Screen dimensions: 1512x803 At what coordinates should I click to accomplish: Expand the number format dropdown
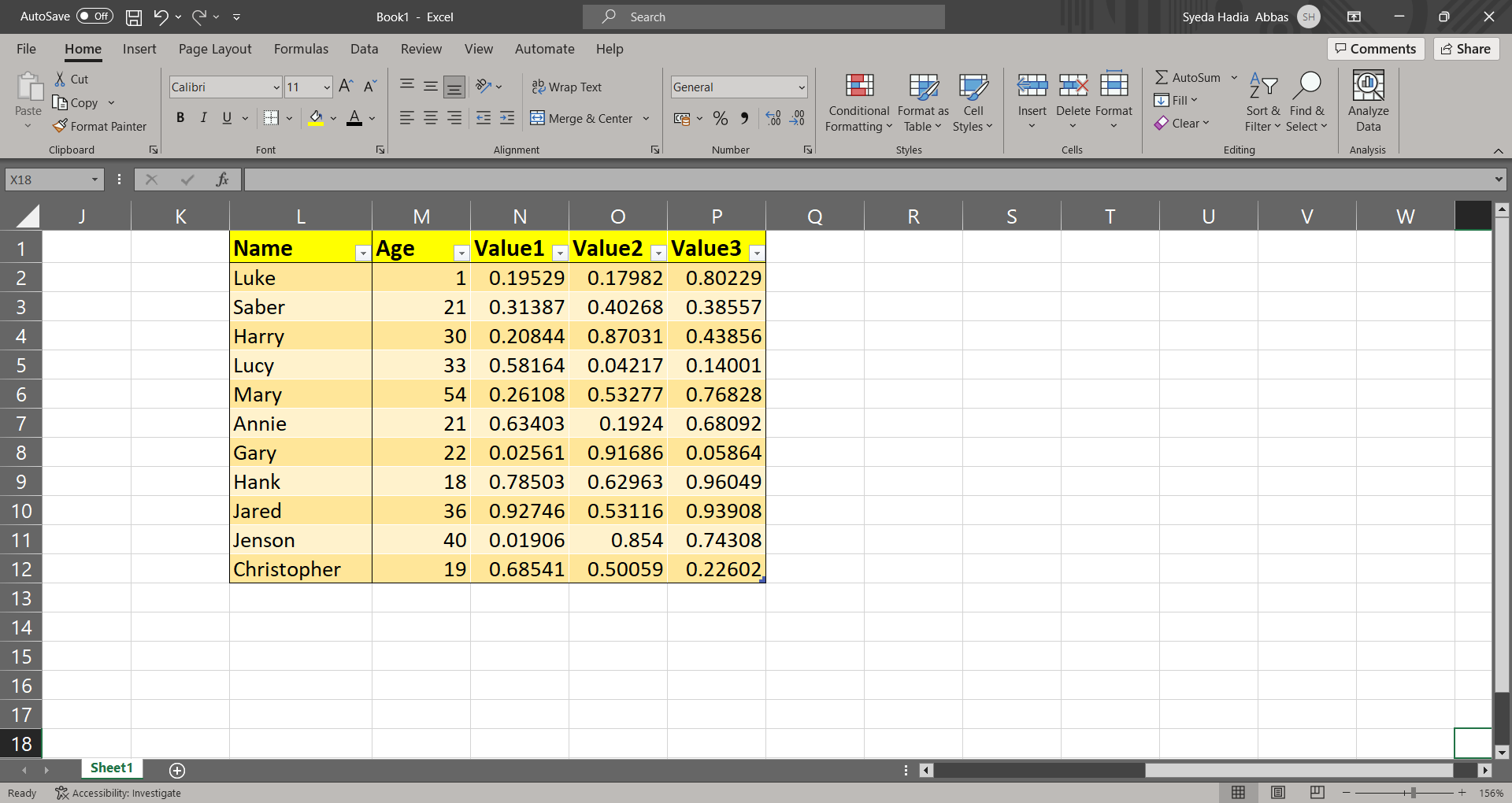click(x=801, y=87)
